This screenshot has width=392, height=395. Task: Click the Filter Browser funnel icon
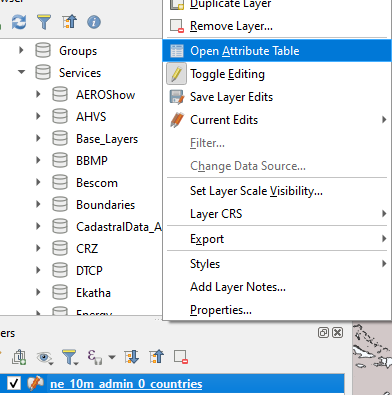coord(44,22)
